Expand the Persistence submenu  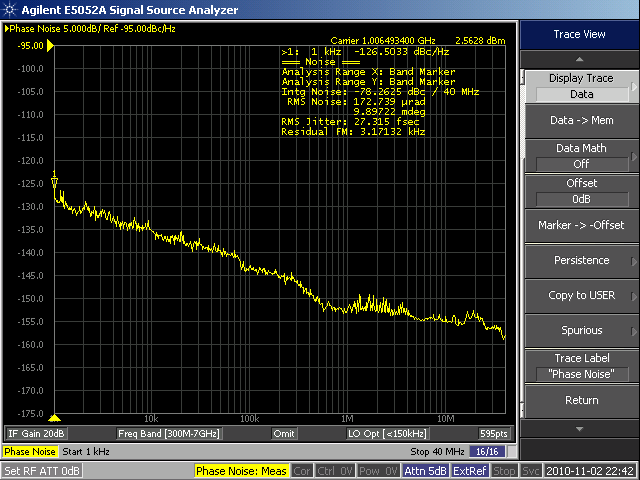click(581, 260)
